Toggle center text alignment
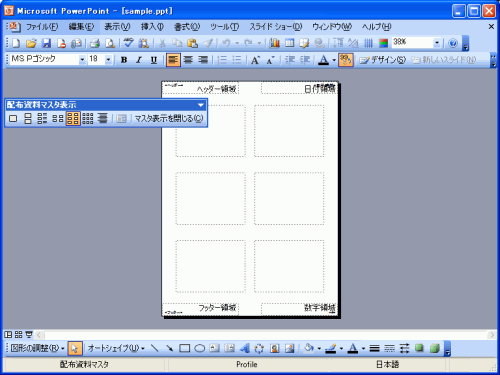The width and height of the screenshot is (500, 375). pos(188,60)
